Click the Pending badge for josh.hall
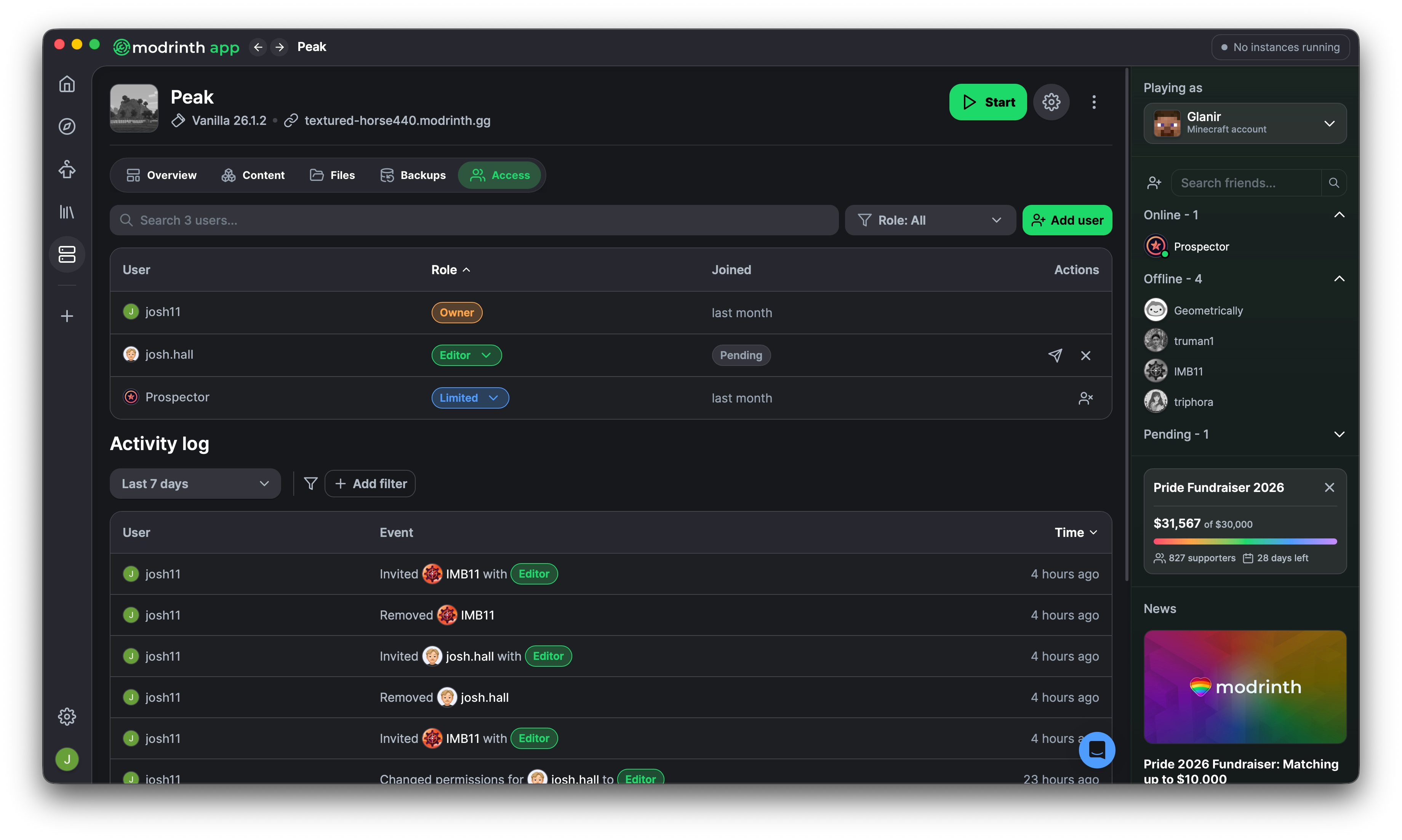 (741, 355)
